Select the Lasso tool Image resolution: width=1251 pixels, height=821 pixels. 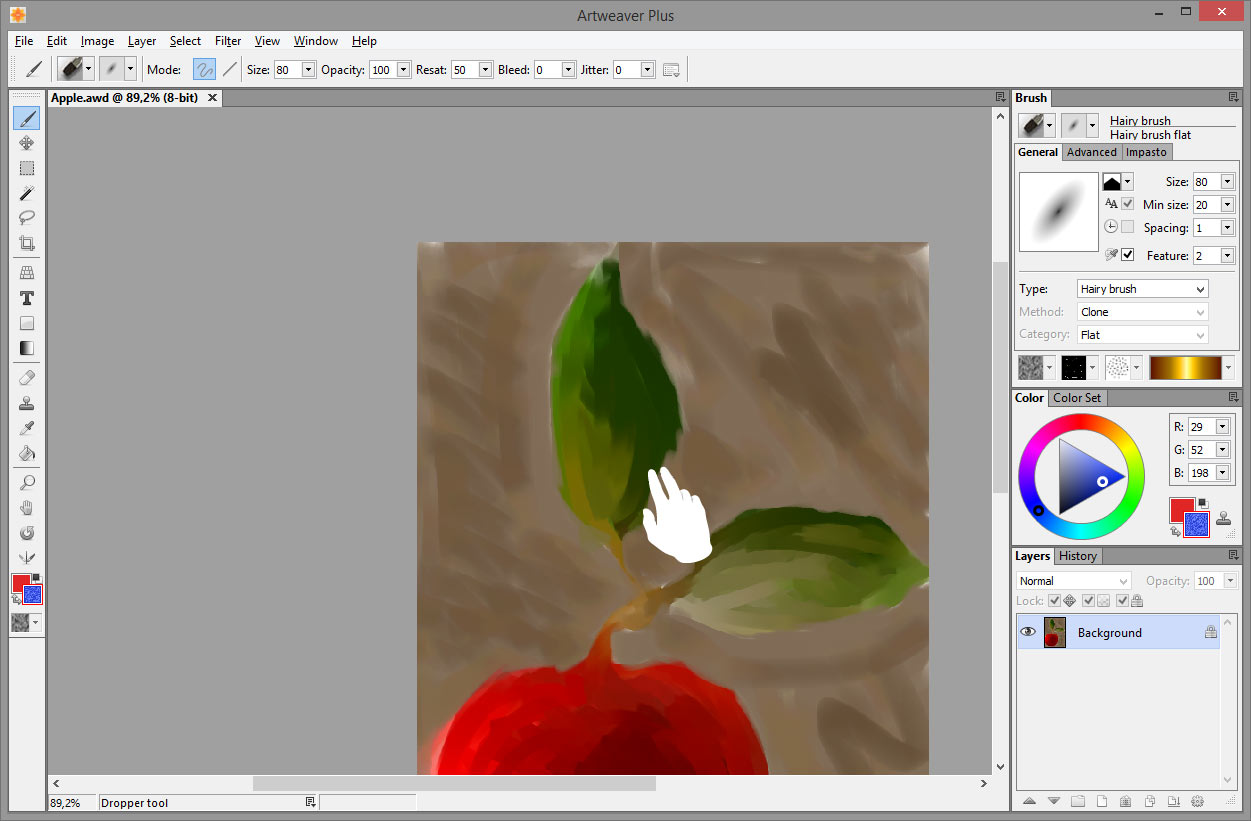27,218
